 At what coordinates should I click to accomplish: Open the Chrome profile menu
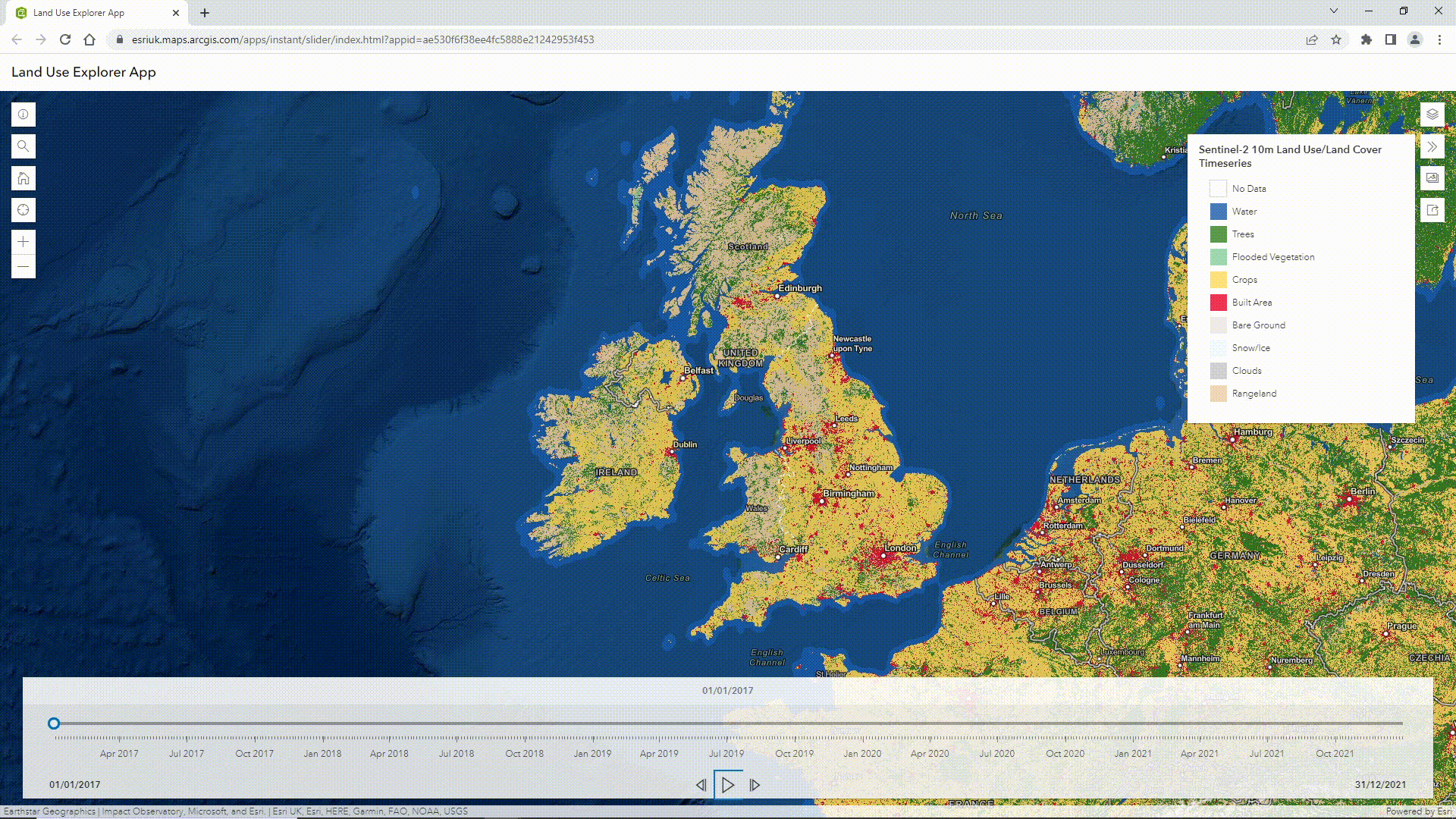tap(1415, 39)
